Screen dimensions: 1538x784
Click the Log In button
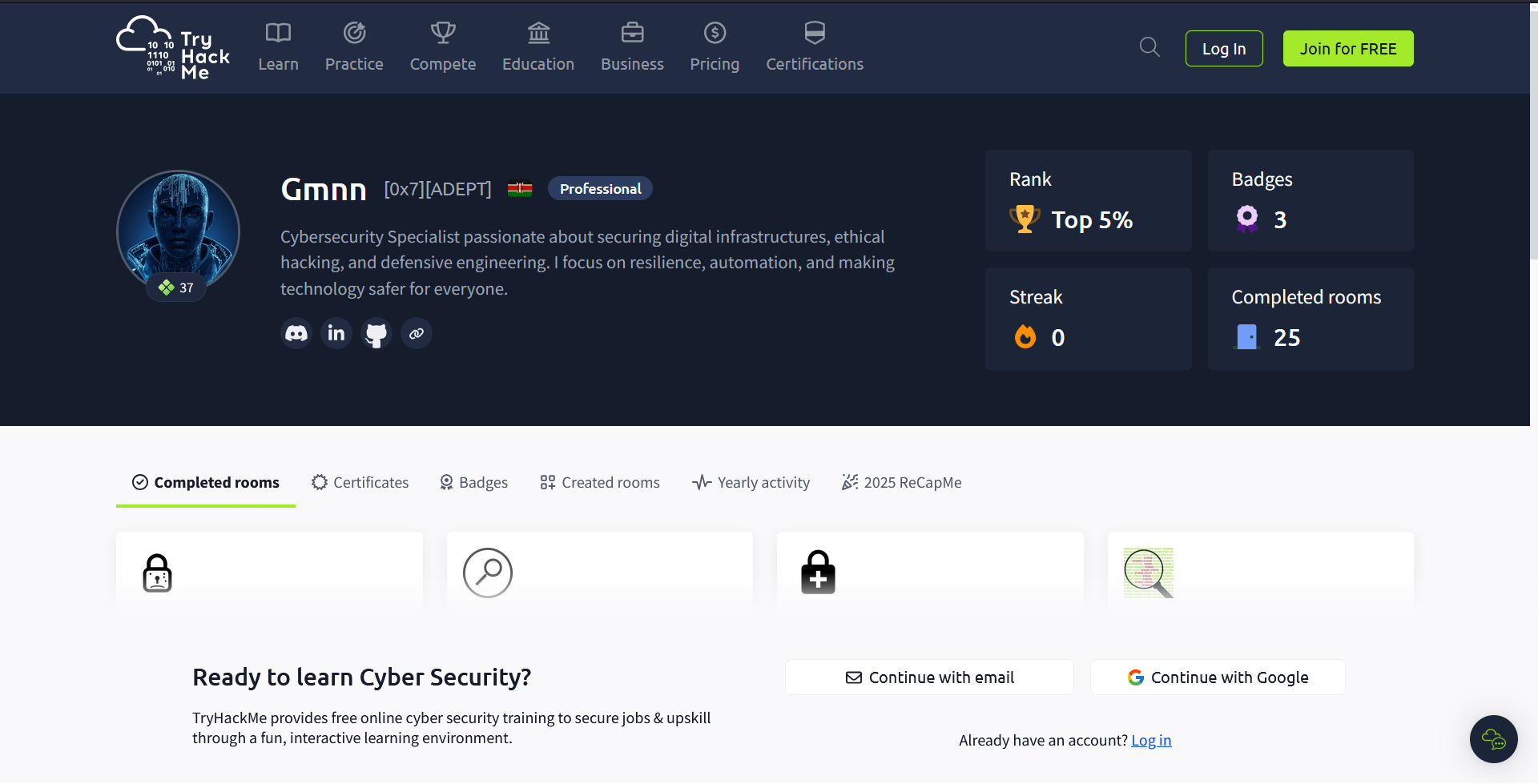click(x=1224, y=49)
